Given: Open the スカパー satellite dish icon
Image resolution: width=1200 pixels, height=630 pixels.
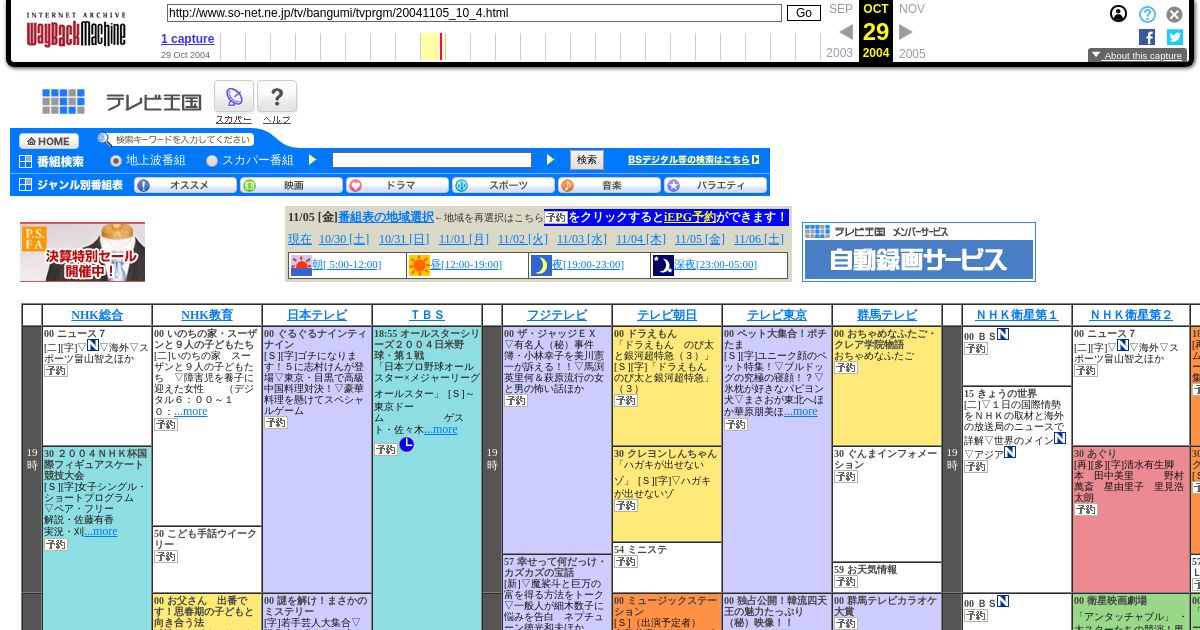Looking at the screenshot, I should (234, 97).
